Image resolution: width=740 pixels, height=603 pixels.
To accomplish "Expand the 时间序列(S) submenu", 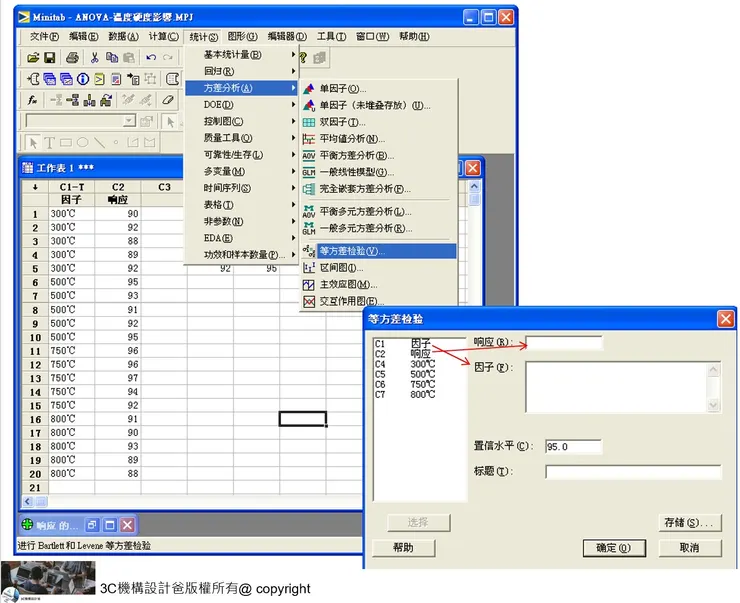I will point(242,188).
